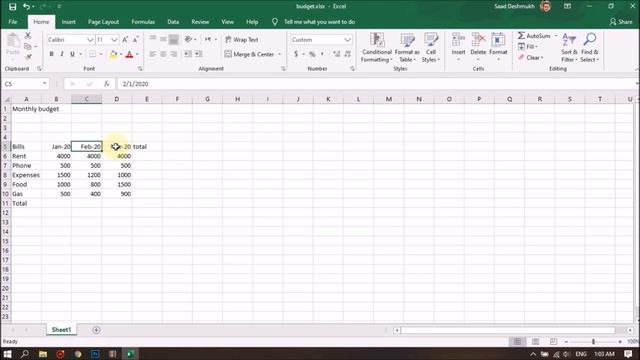Add a new sheet with plus button
The height and width of the screenshot is (360, 640).
pos(96,330)
